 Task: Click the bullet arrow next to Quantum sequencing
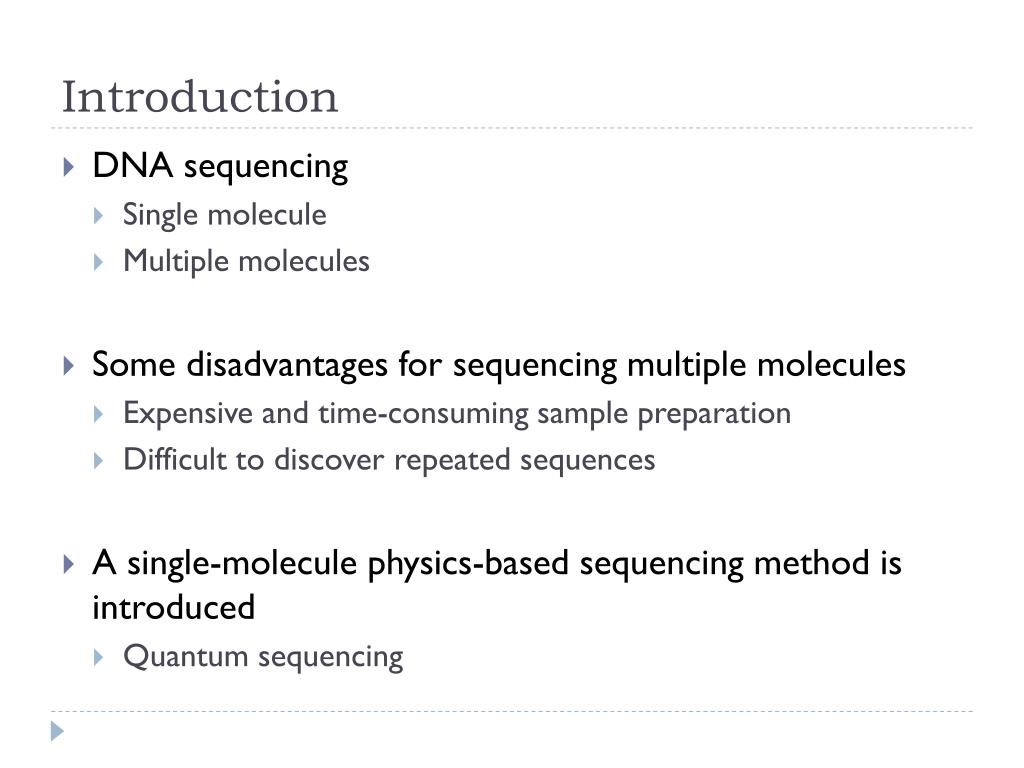99,657
